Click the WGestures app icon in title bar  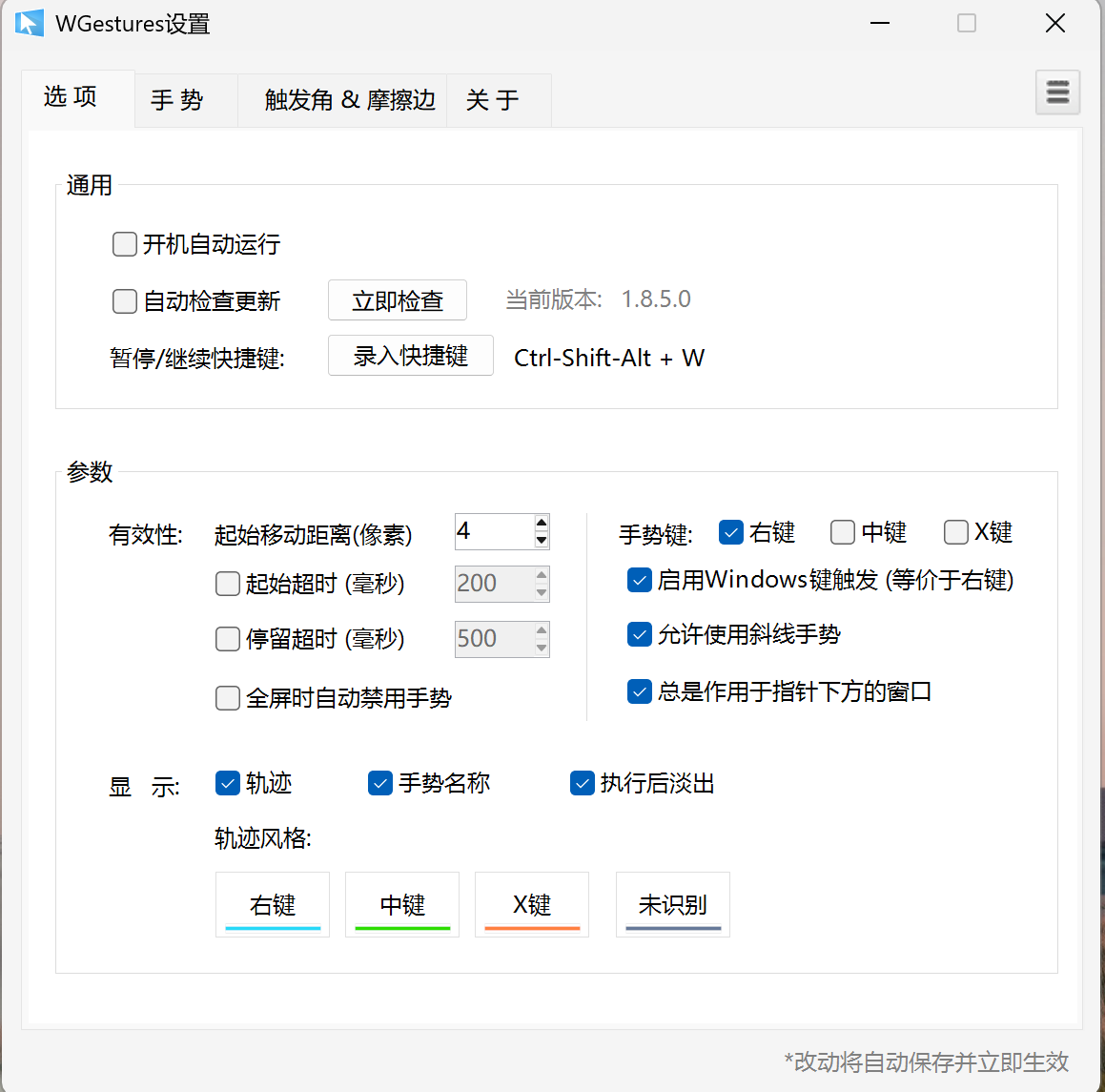[x=29, y=23]
